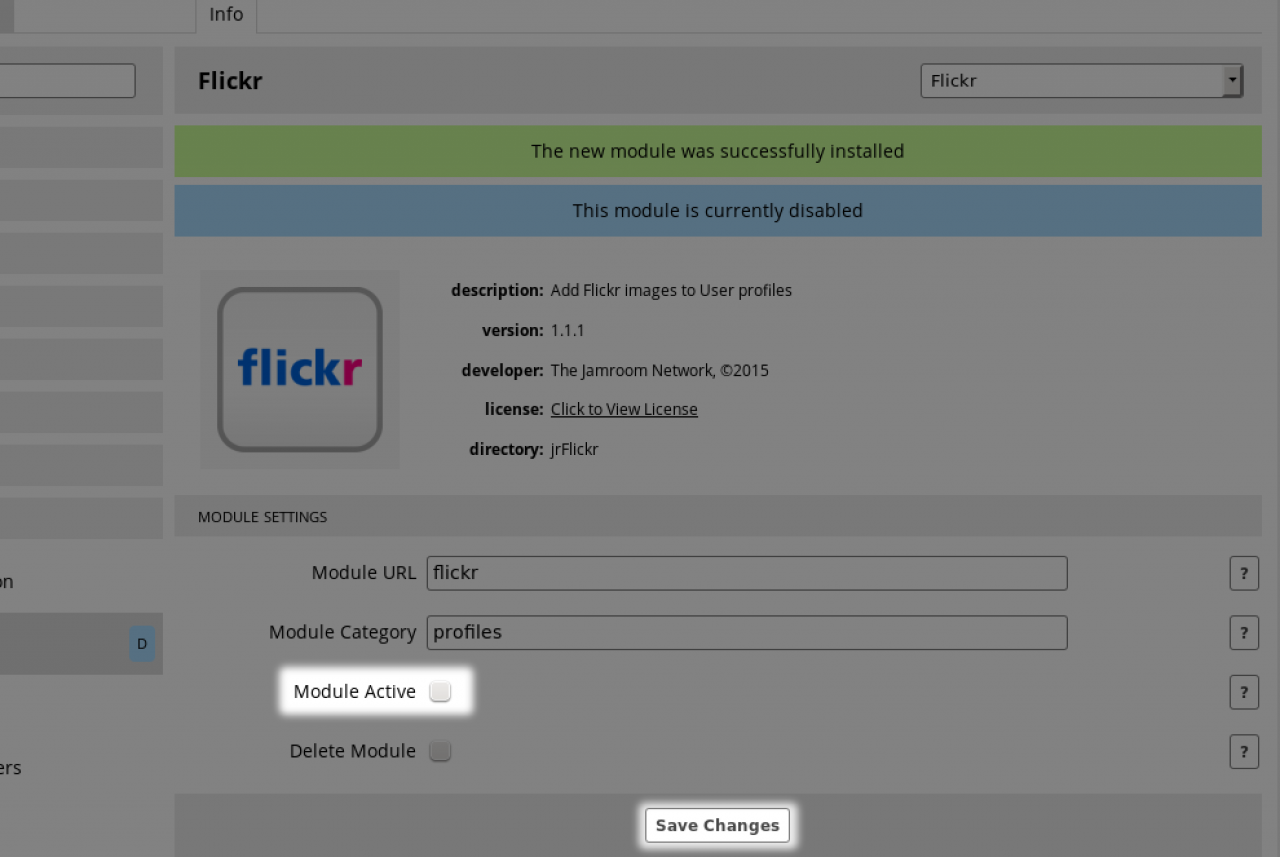
Task: Select the directory name jrFlickr
Action: tap(575, 449)
